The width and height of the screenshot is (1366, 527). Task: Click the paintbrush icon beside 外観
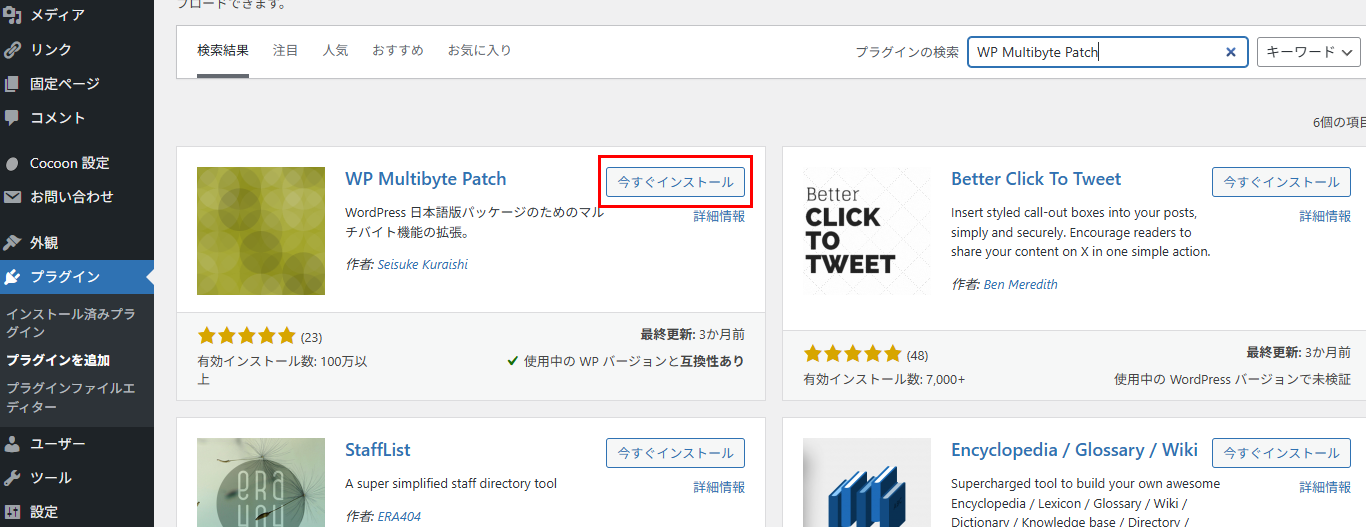(12, 243)
